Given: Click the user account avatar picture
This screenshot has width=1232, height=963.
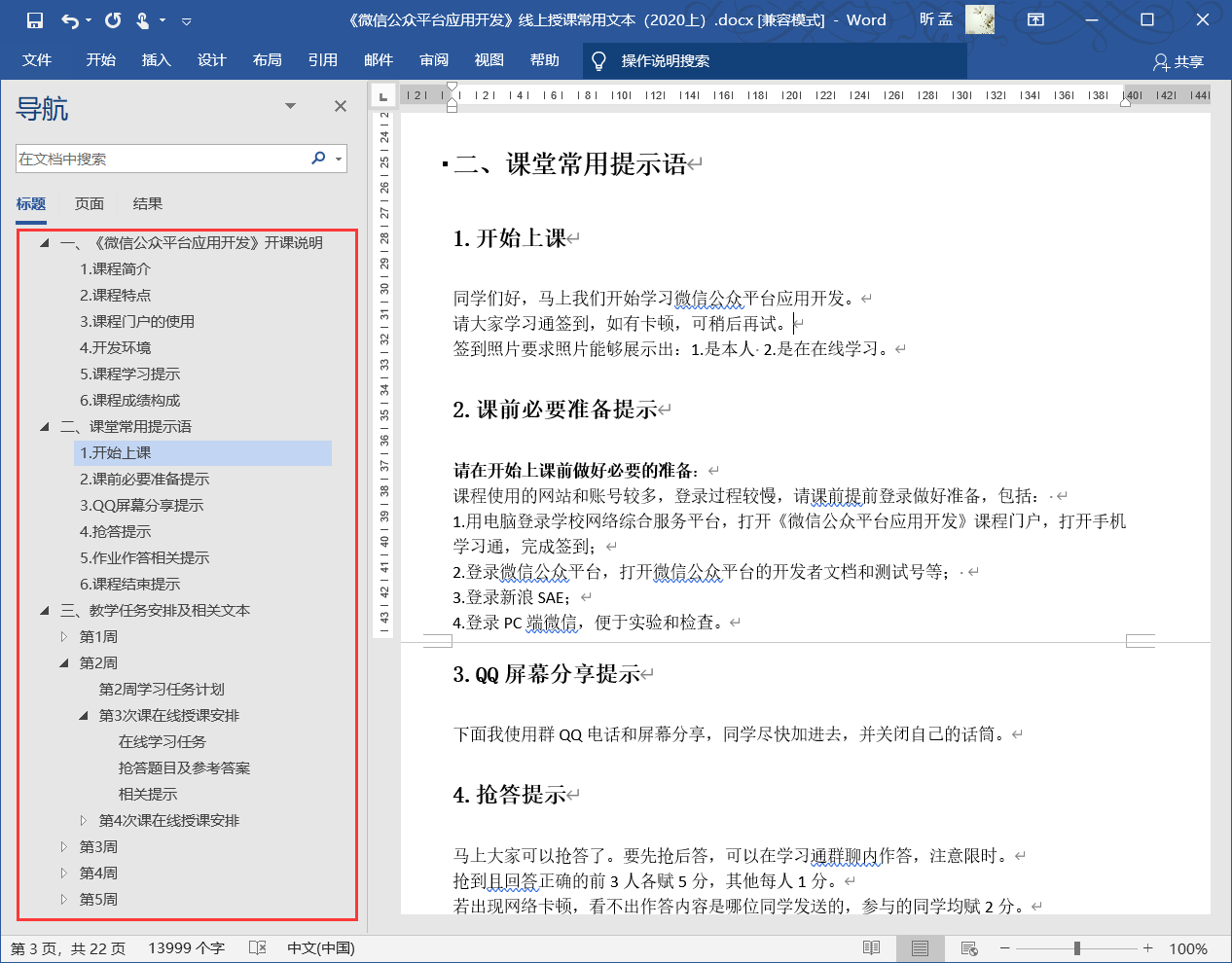Looking at the screenshot, I should point(980,19).
